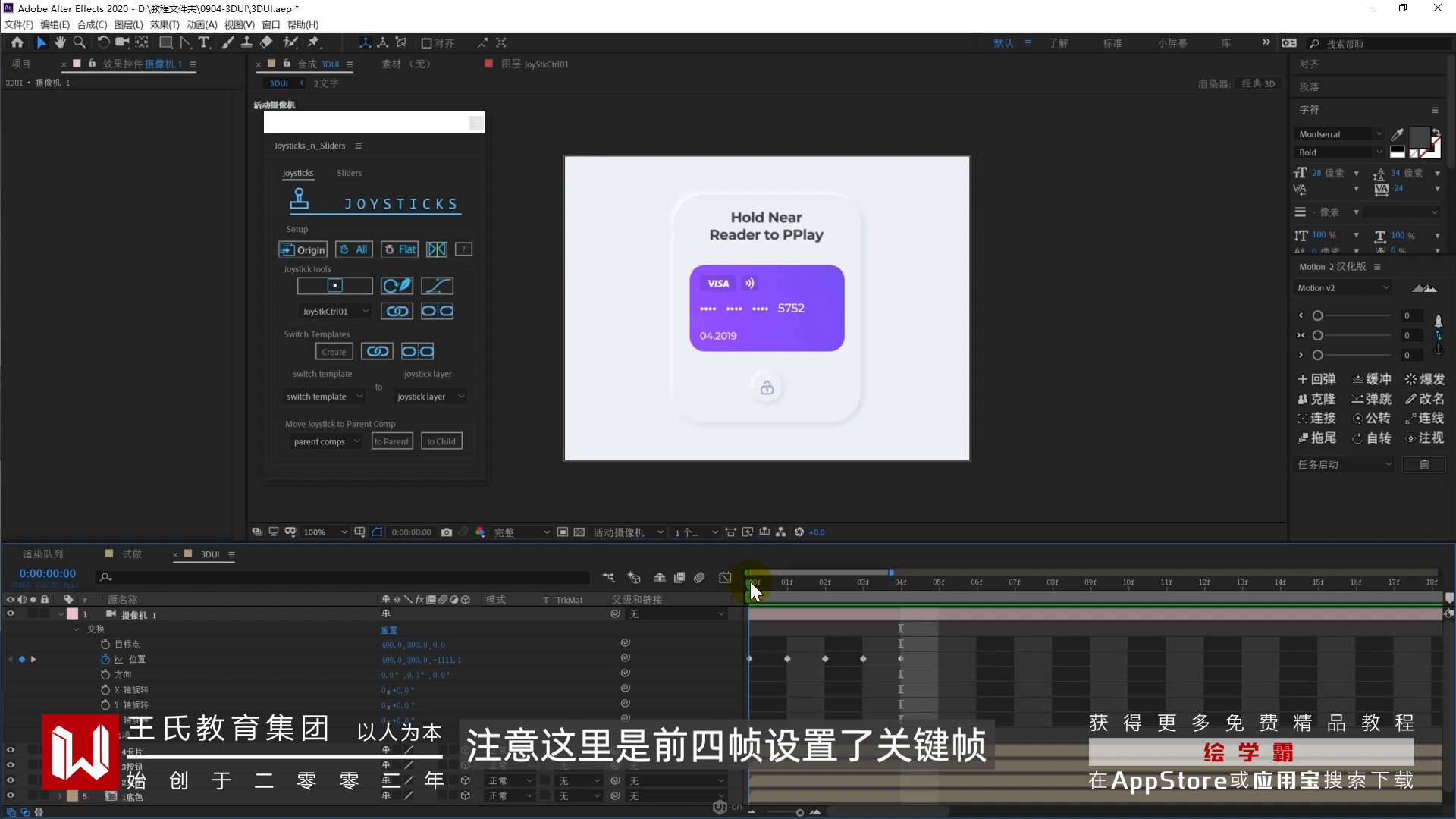Collapse the 变换 transform group
1456x819 pixels.
pos(76,629)
